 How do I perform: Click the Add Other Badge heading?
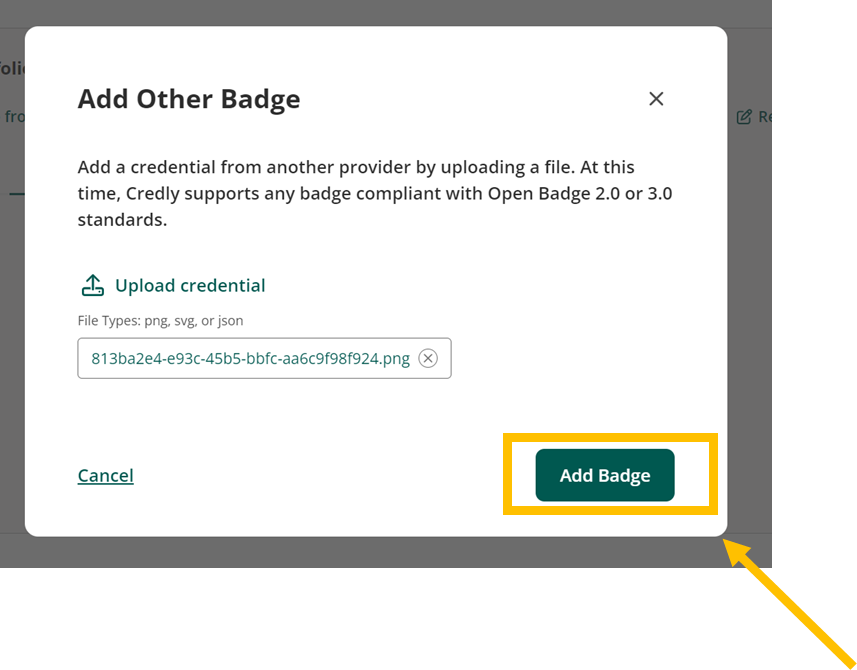tap(189, 99)
